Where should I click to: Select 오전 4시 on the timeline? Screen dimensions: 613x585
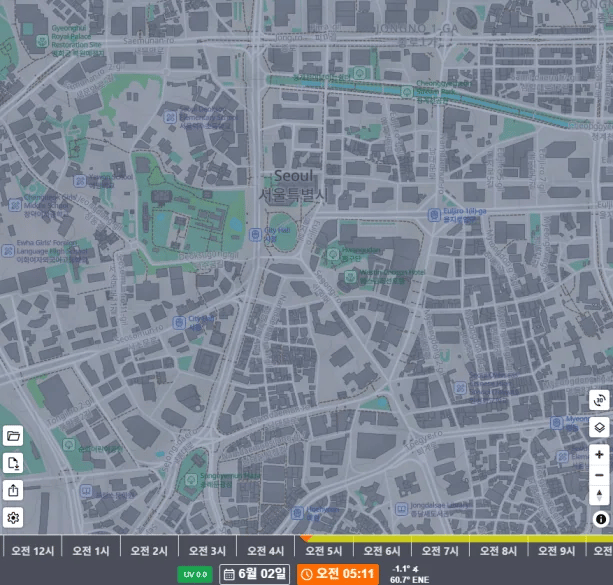(x=265, y=551)
